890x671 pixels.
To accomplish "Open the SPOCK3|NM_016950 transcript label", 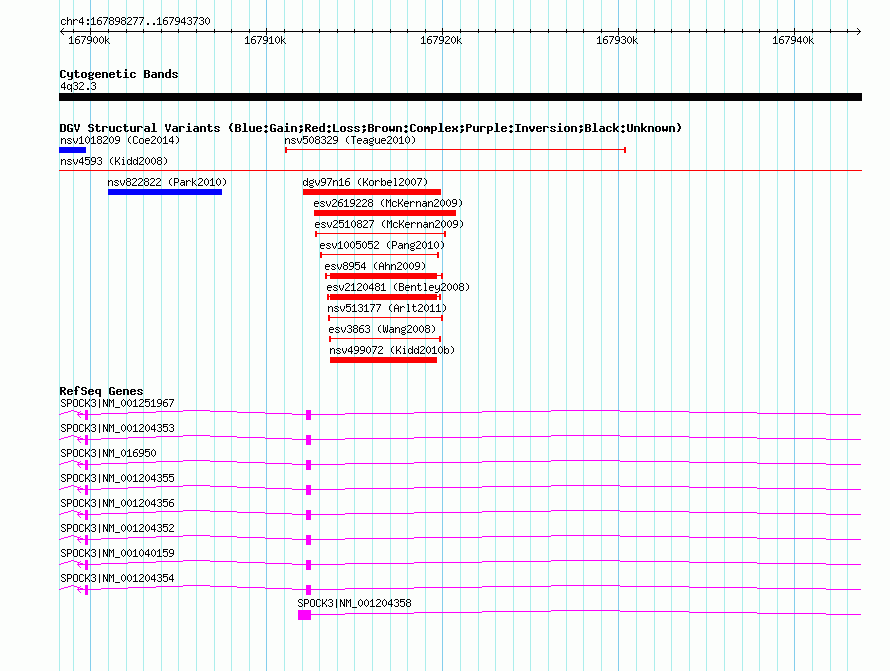I will pyautogui.click(x=108, y=453).
